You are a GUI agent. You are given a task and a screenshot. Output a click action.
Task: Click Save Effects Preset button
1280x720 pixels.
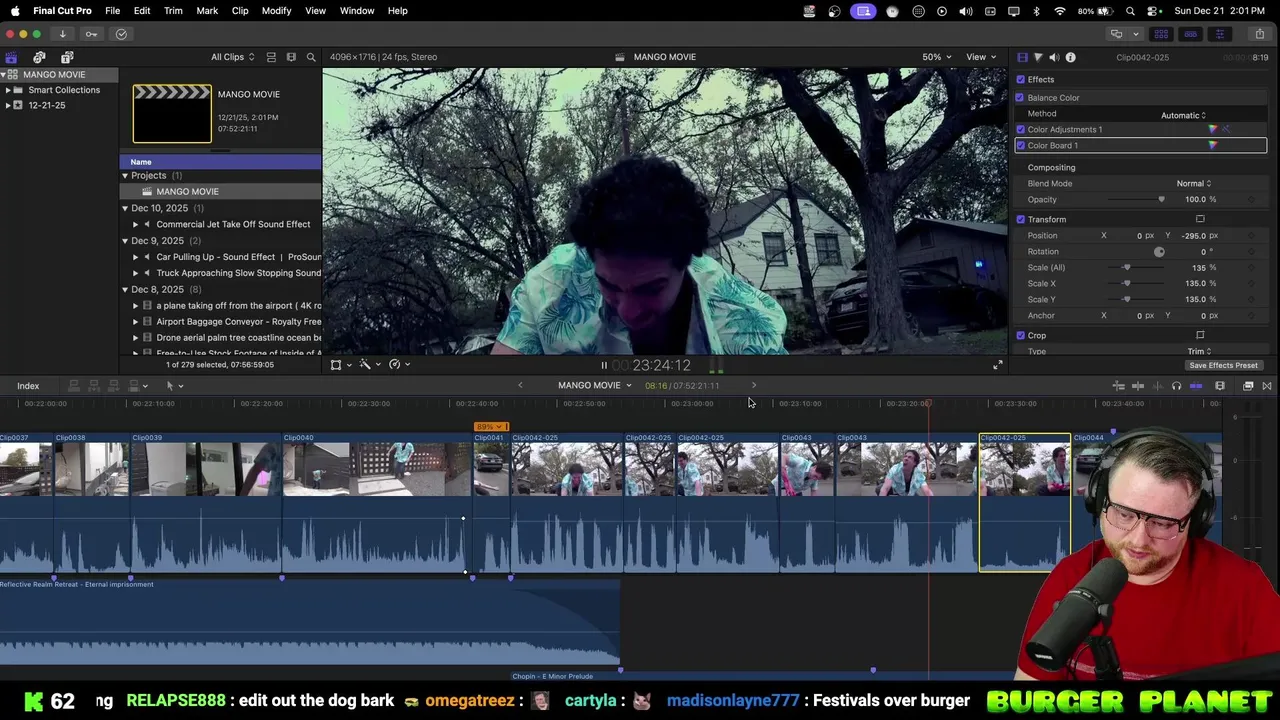point(1223,365)
